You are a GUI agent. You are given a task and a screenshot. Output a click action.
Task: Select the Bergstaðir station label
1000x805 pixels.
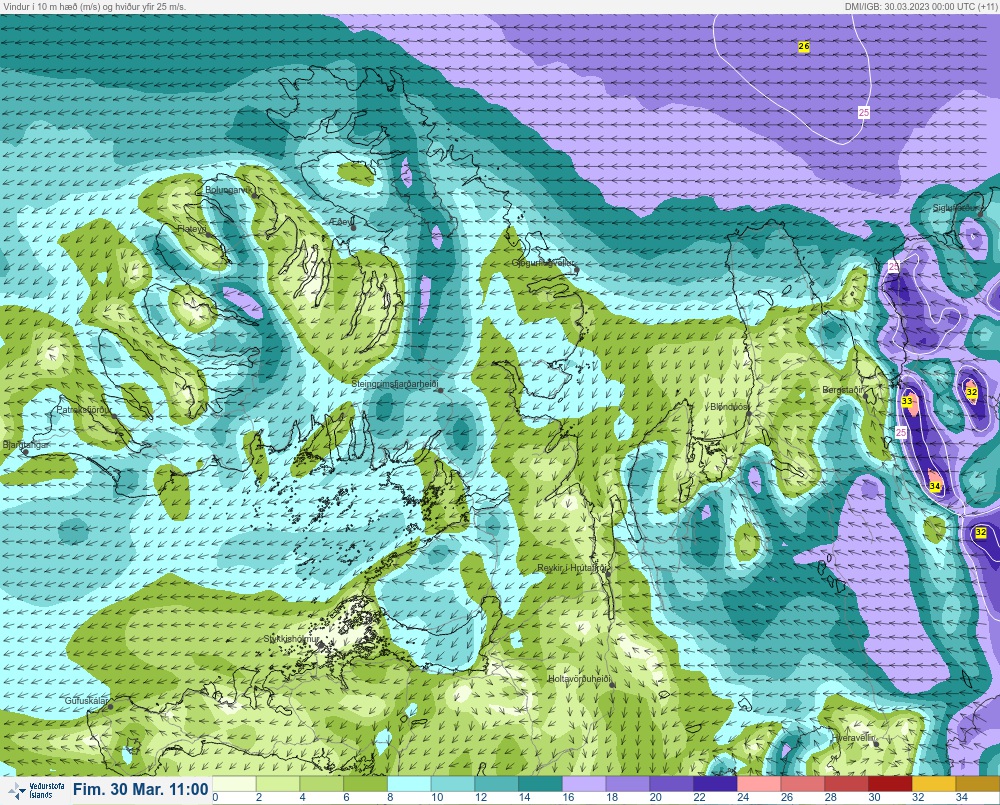pos(842,390)
